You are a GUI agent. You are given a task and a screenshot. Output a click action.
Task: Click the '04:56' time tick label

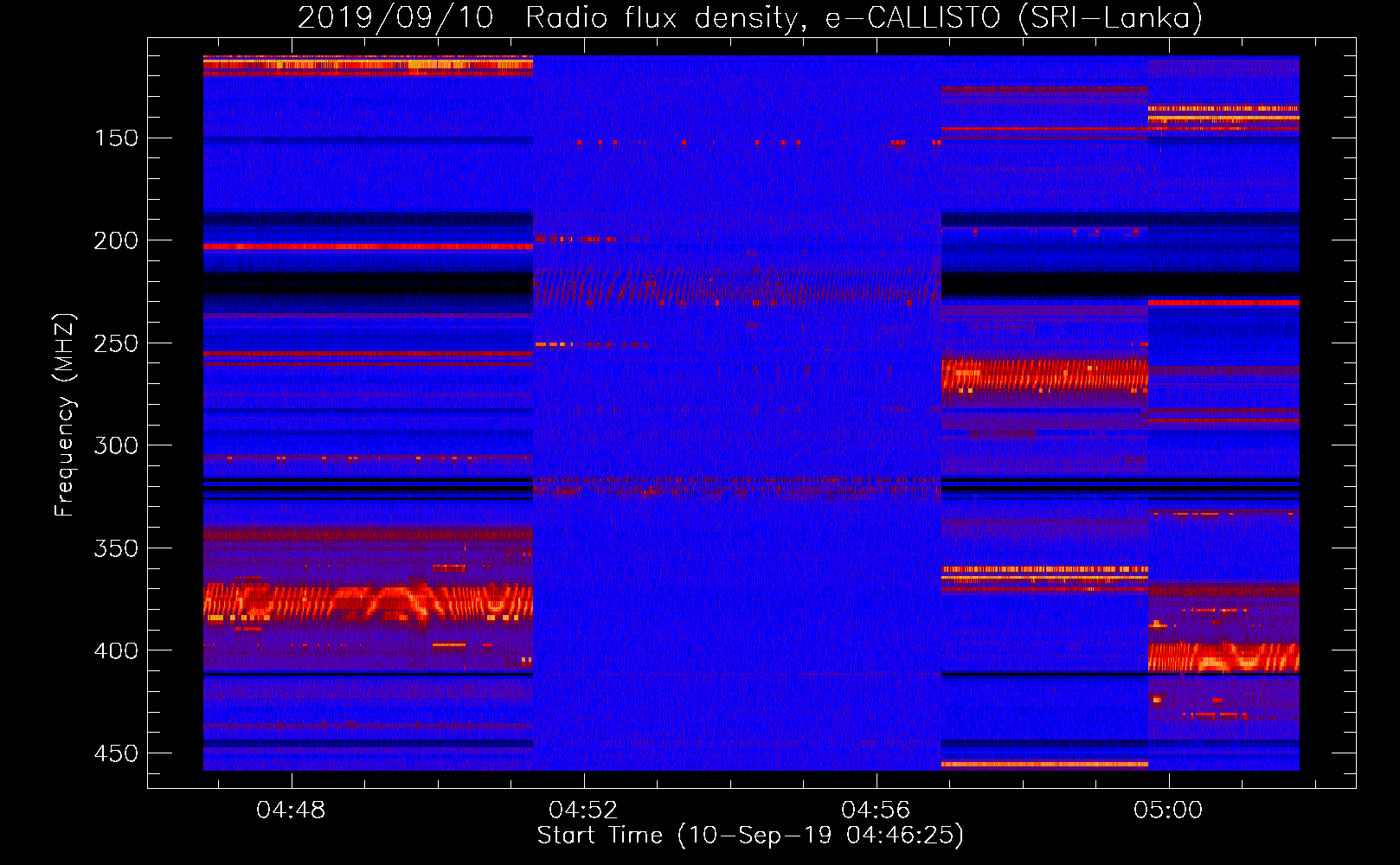point(876,810)
